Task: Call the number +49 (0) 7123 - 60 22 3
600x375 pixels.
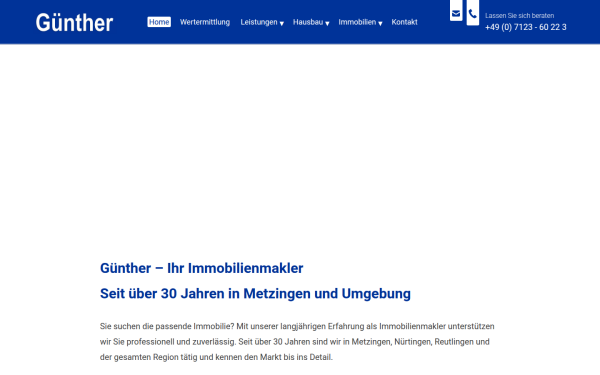Action: 526,27
